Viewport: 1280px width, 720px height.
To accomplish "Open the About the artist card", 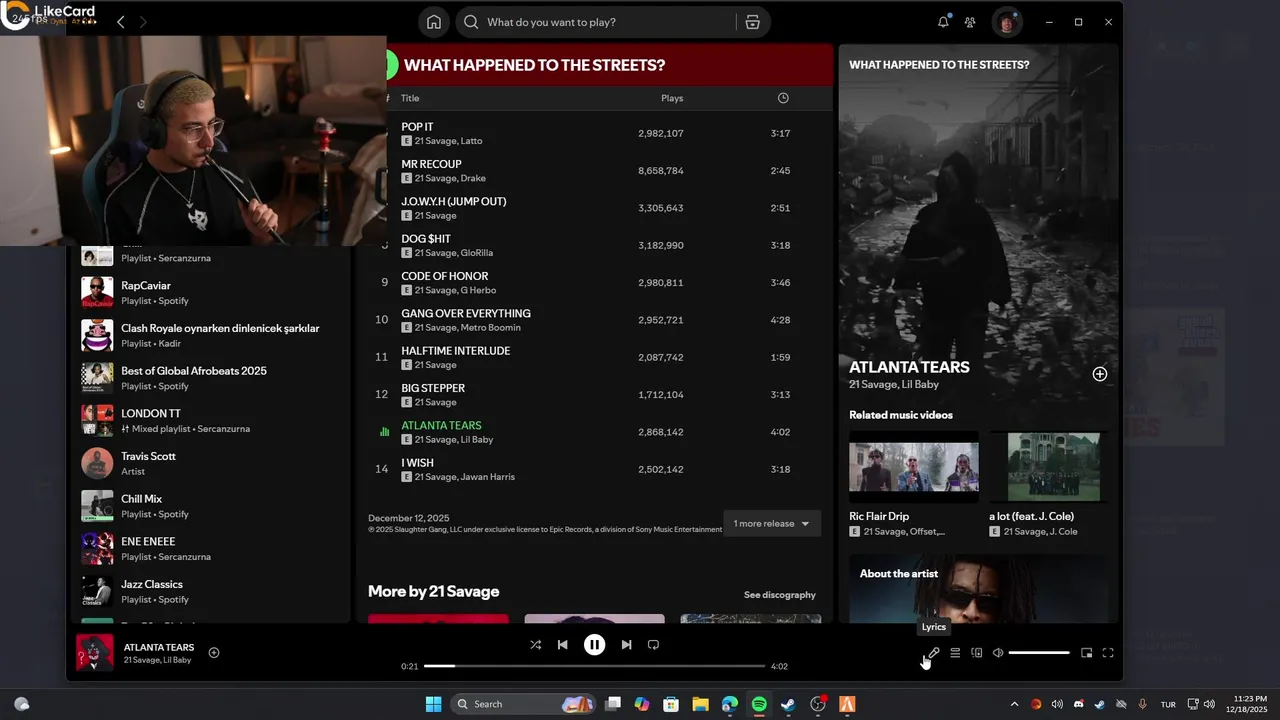I will click(978, 589).
